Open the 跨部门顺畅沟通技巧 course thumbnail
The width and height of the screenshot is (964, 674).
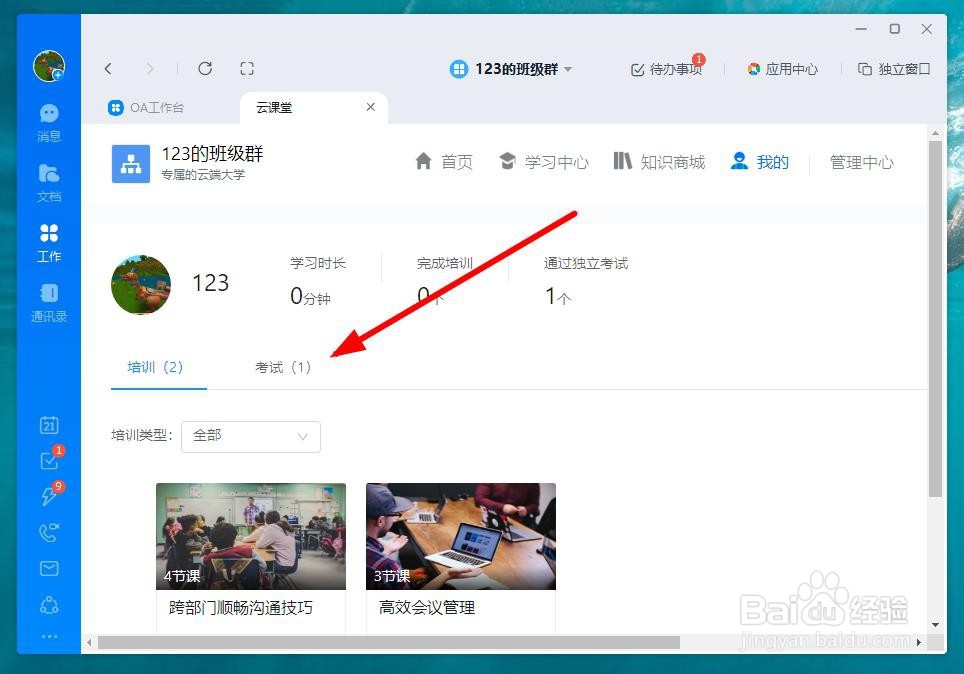click(x=251, y=536)
